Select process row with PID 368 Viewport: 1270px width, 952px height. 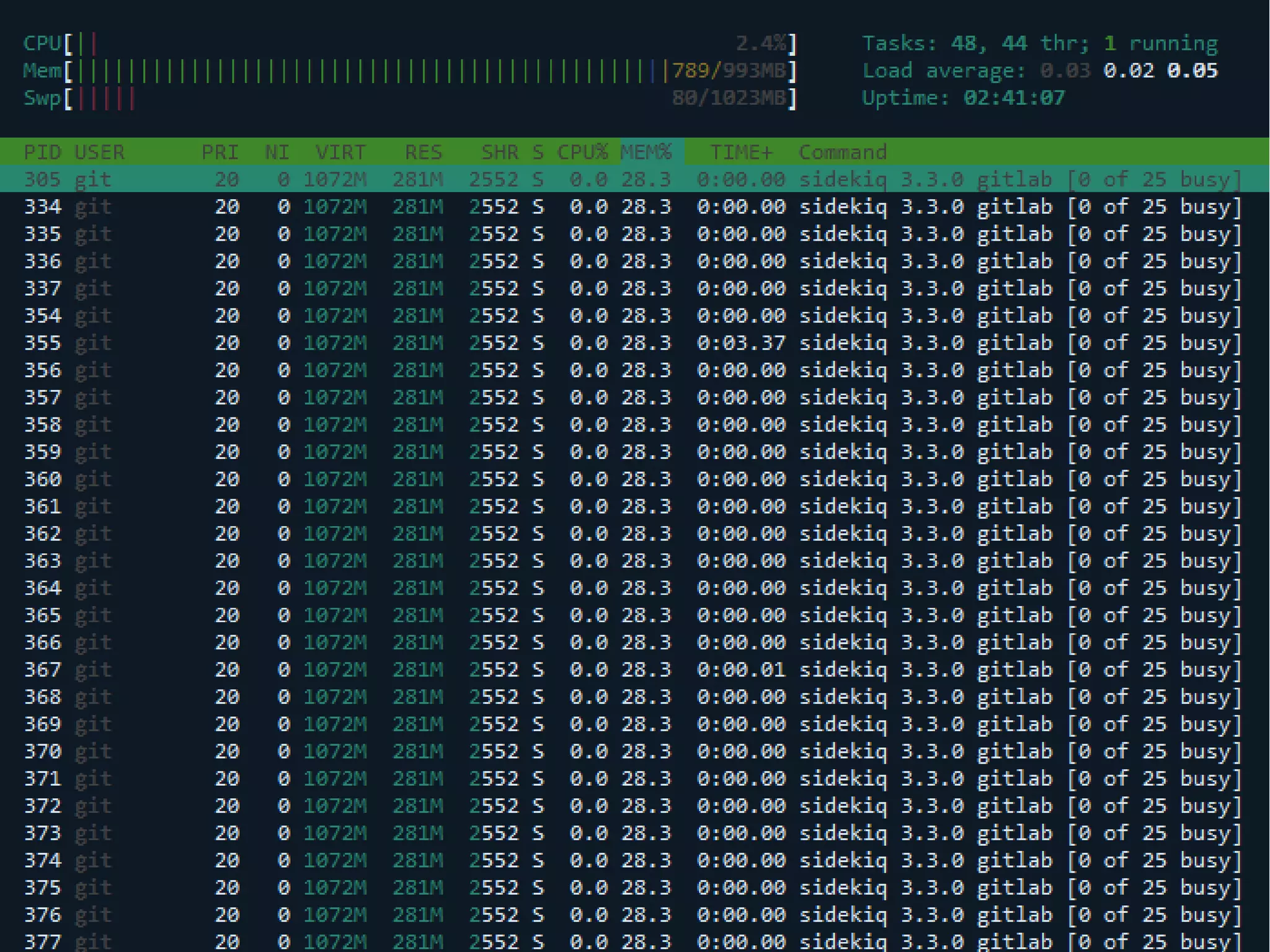[x=634, y=697]
